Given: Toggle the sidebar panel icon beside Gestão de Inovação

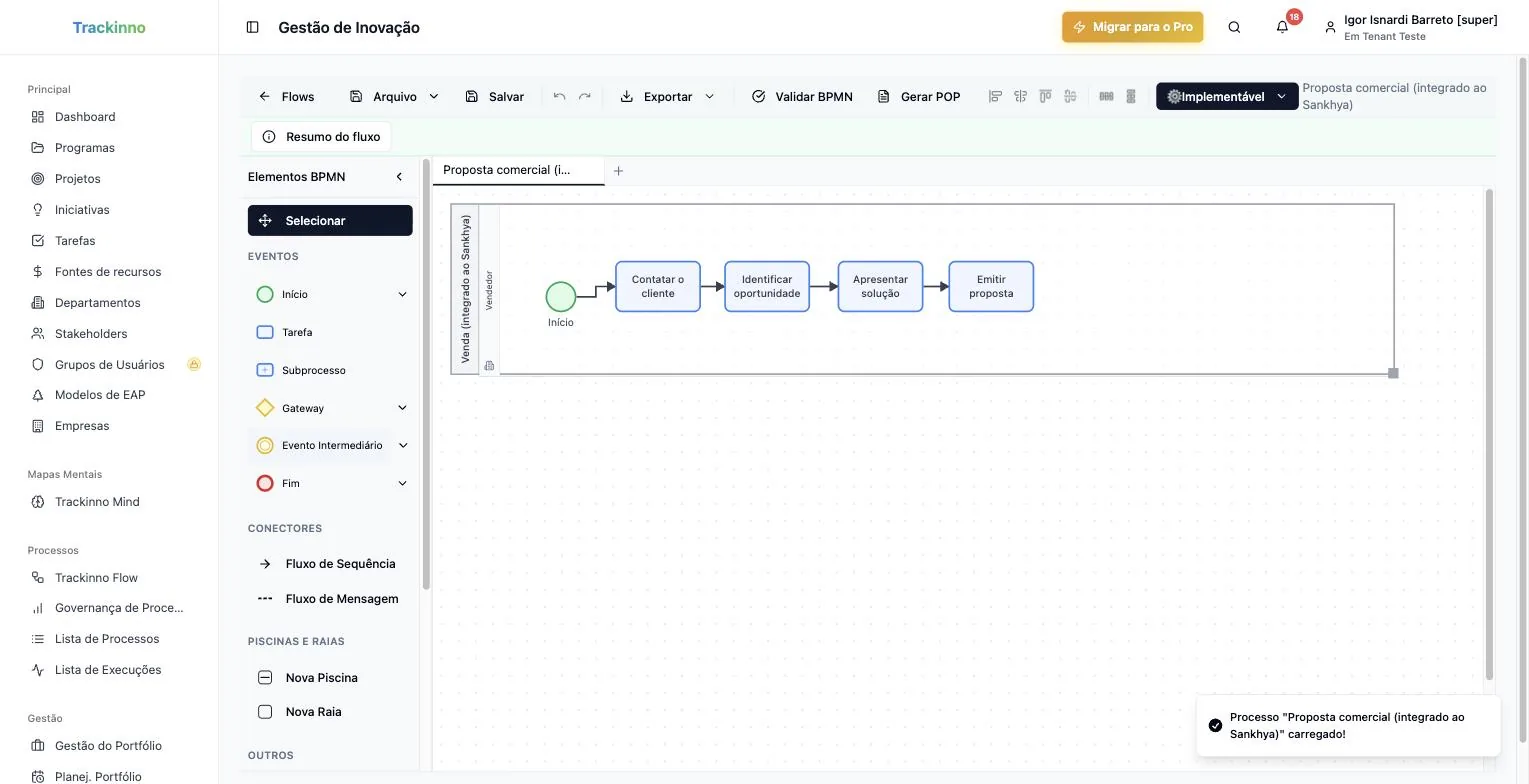Looking at the screenshot, I should (252, 27).
